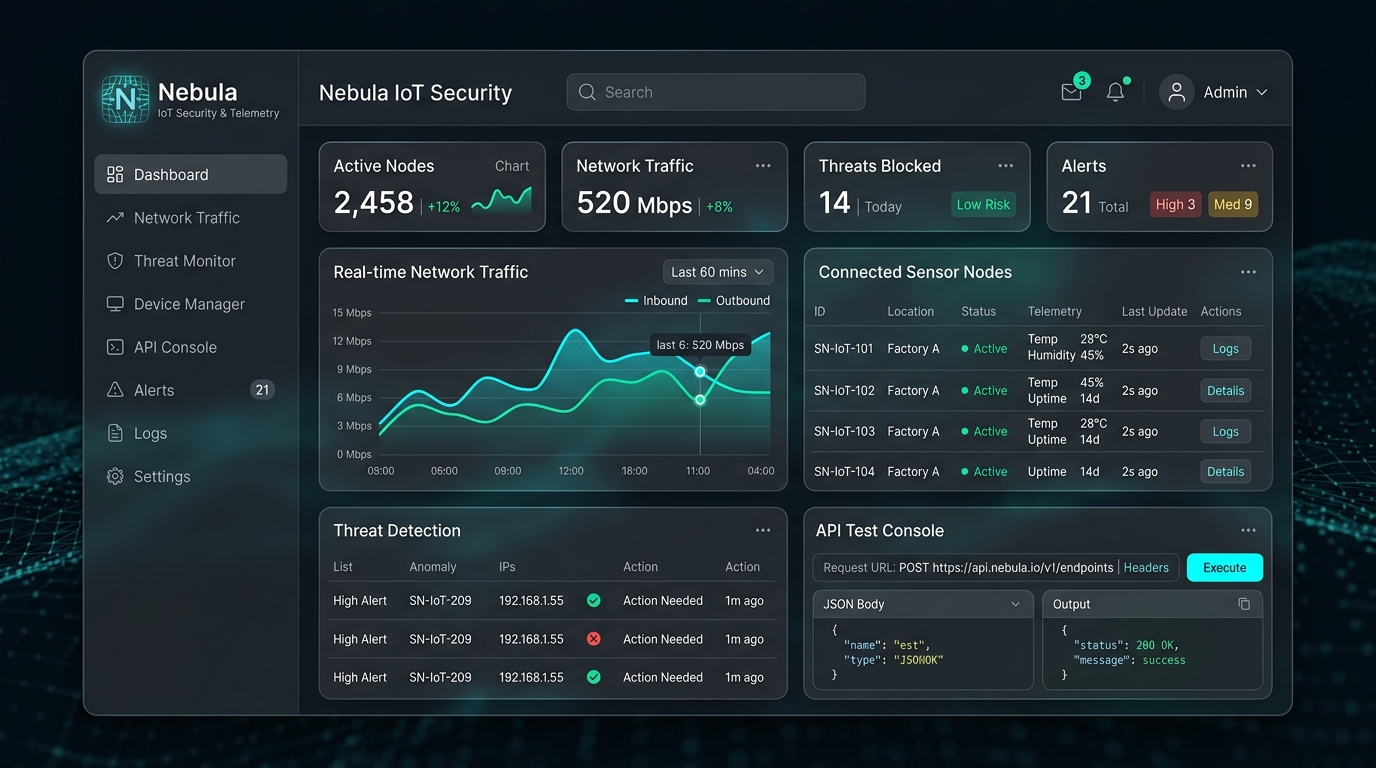The width and height of the screenshot is (1376, 768).
Task: Click the Dashboard grid icon
Action: 115,174
